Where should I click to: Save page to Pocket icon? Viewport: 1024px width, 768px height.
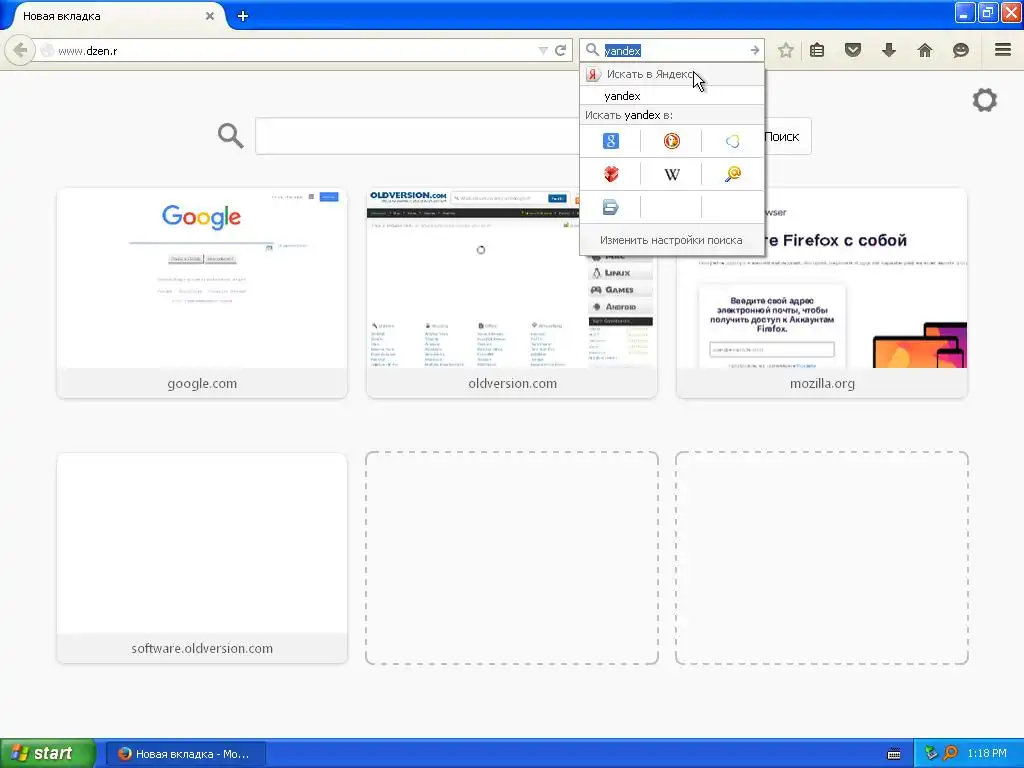point(853,50)
